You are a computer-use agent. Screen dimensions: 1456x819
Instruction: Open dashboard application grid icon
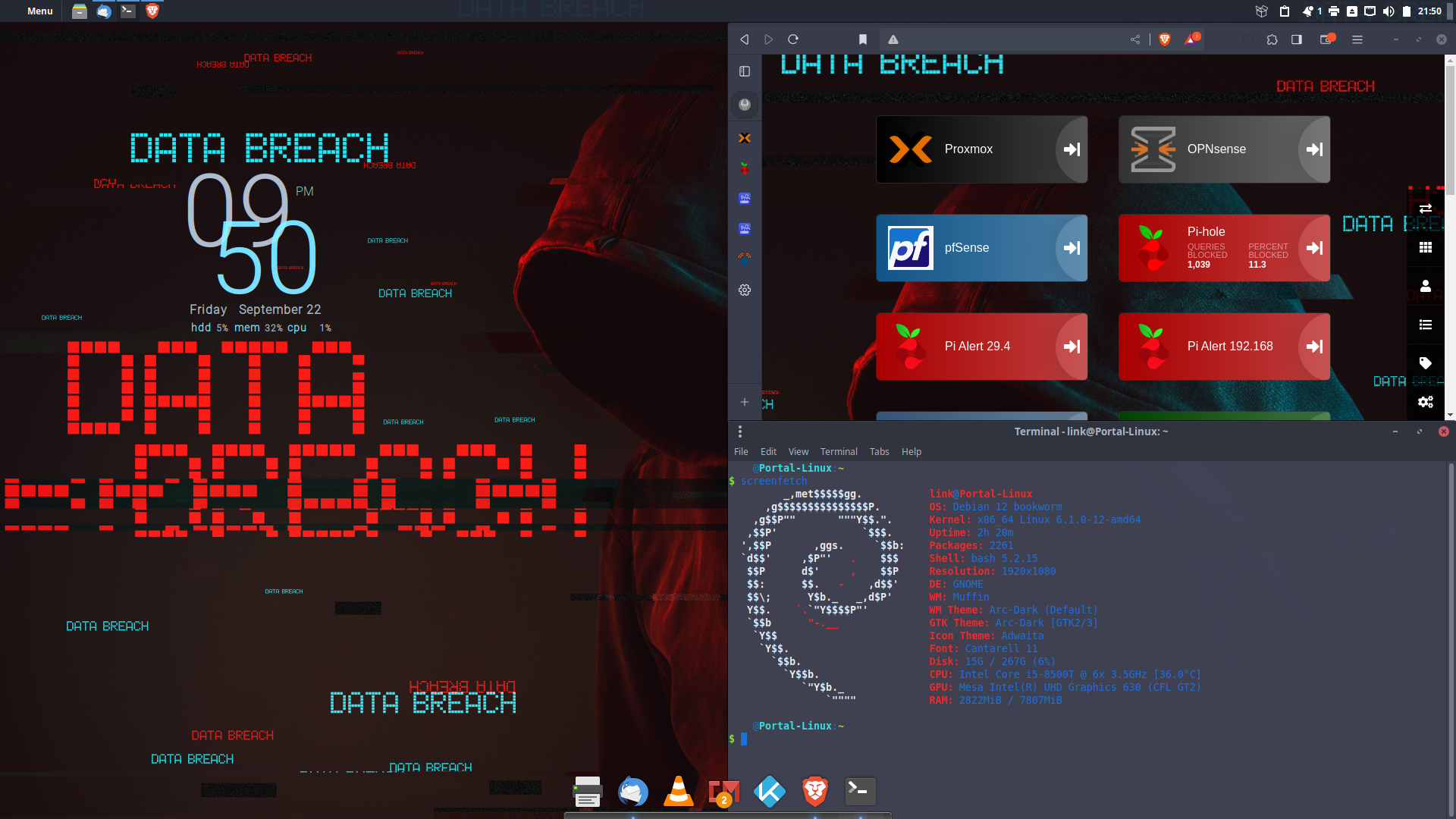point(1426,247)
